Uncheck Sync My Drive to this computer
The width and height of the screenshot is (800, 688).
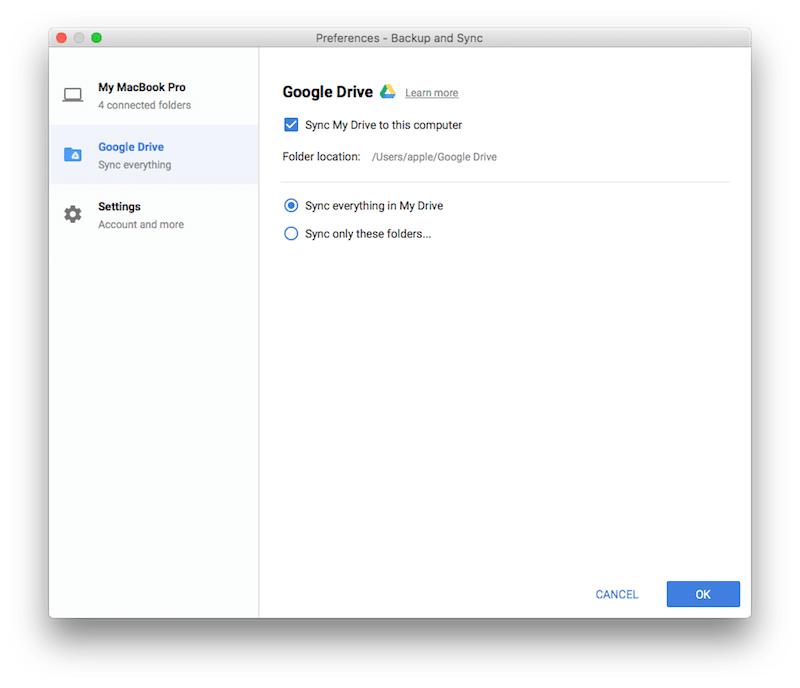(291, 125)
